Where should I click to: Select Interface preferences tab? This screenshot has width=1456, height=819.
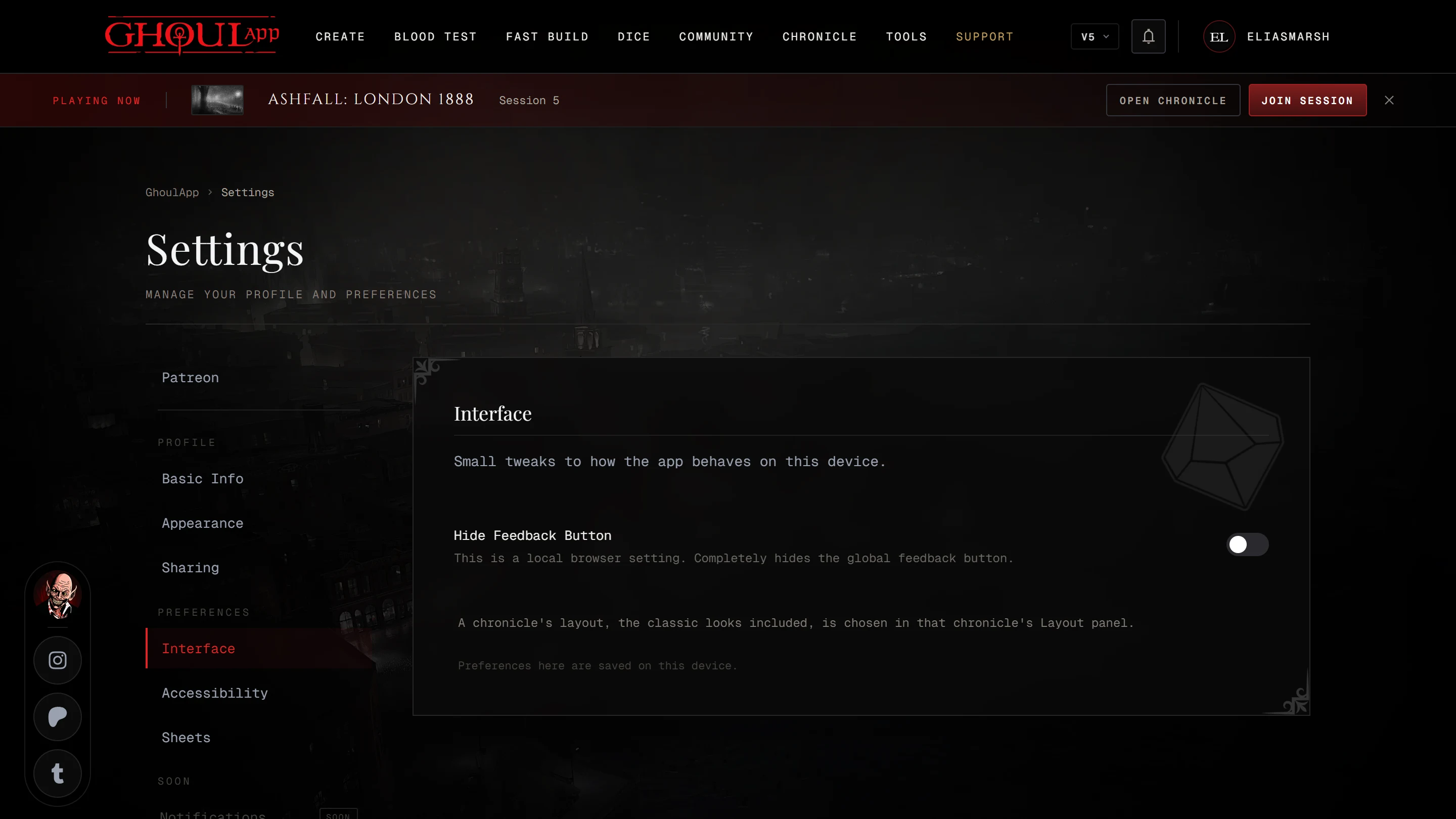pyautogui.click(x=260, y=648)
